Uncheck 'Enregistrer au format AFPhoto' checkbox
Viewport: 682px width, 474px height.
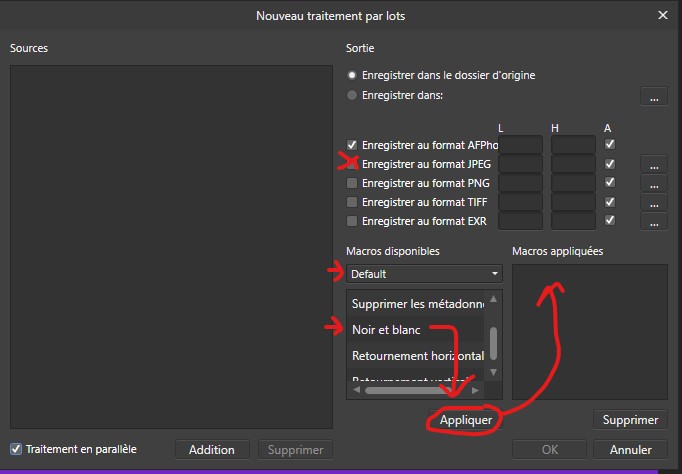click(x=352, y=145)
